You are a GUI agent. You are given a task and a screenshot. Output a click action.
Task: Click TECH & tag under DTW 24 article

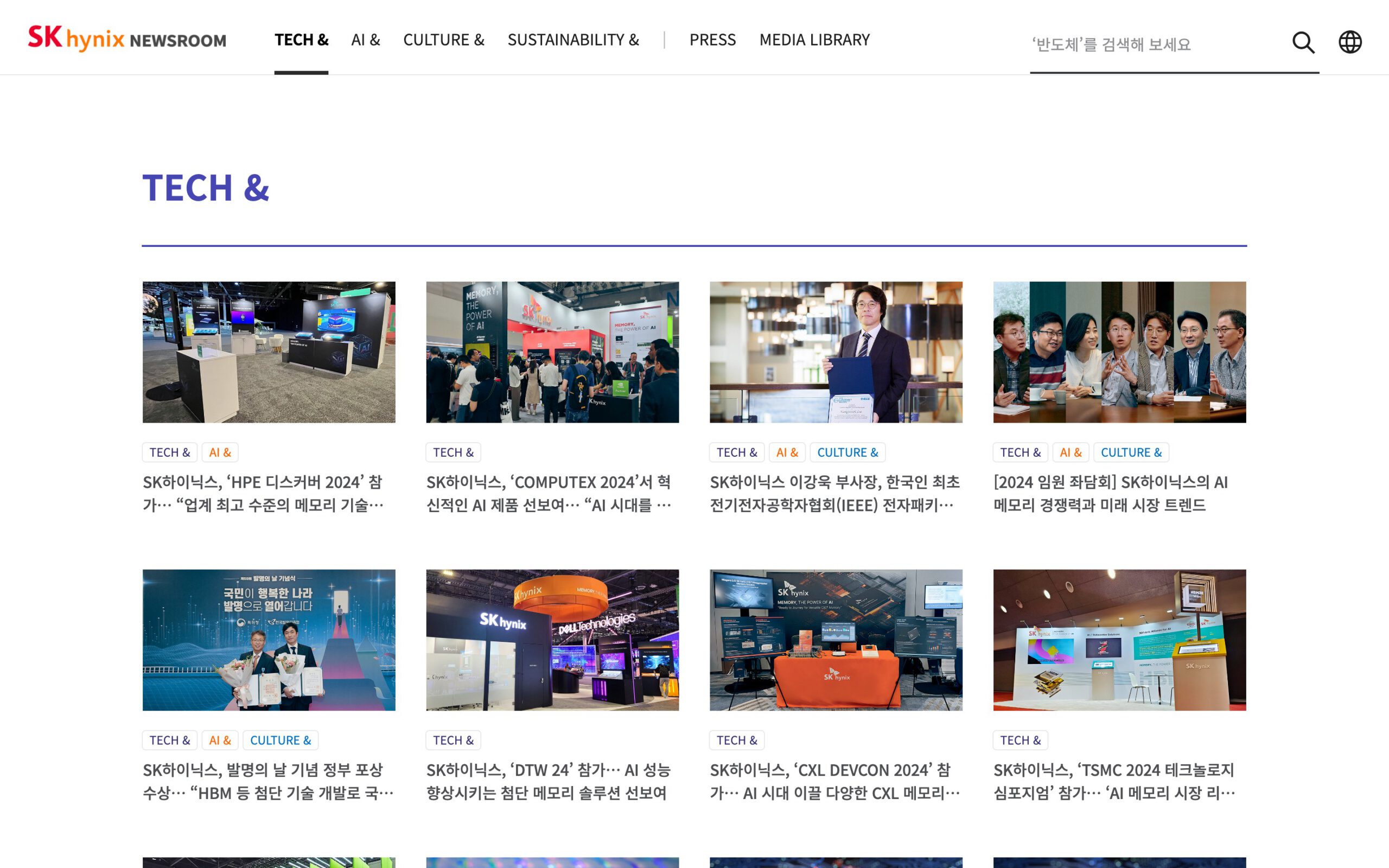point(453,740)
